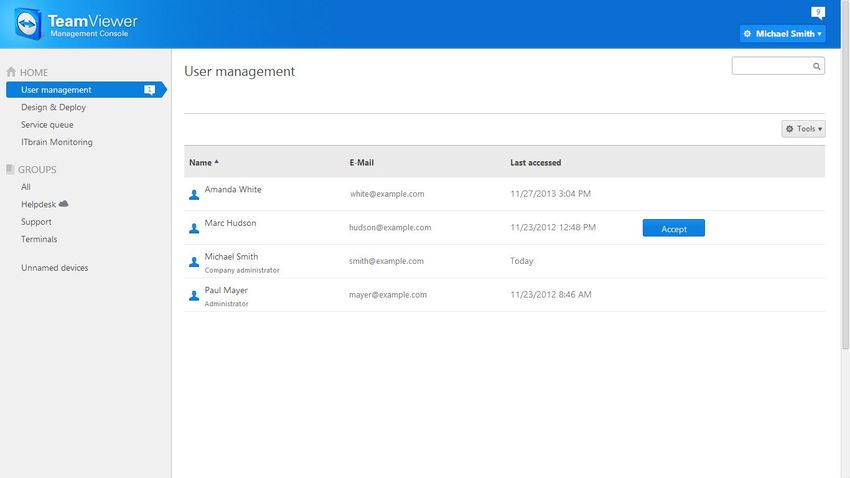Open Unnamed devices
The width and height of the screenshot is (850, 478).
click(54, 268)
